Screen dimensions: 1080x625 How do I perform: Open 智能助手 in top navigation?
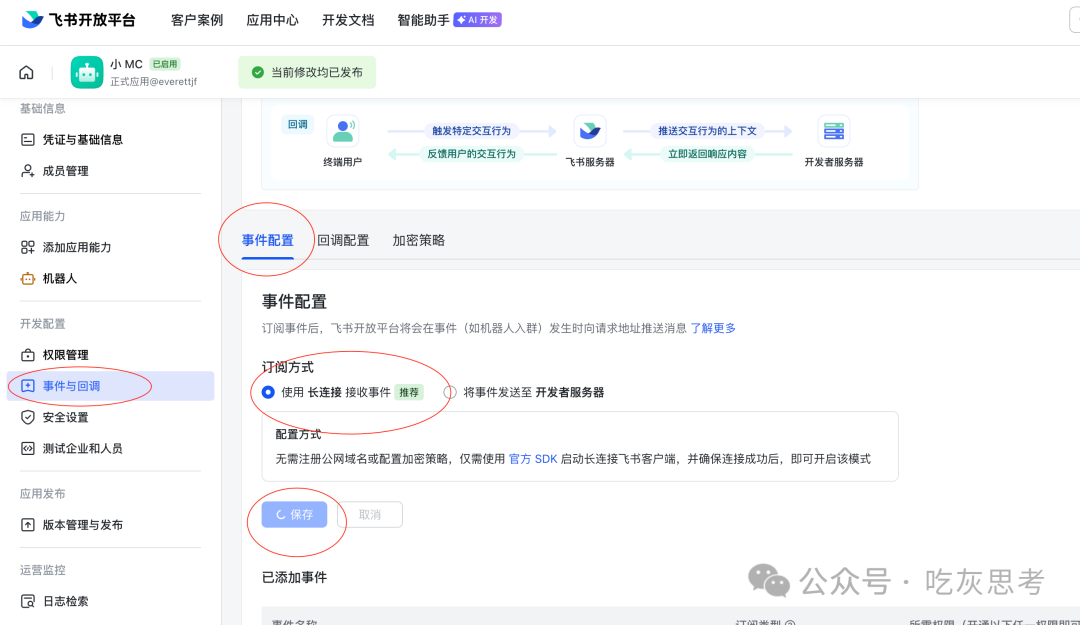click(x=424, y=20)
